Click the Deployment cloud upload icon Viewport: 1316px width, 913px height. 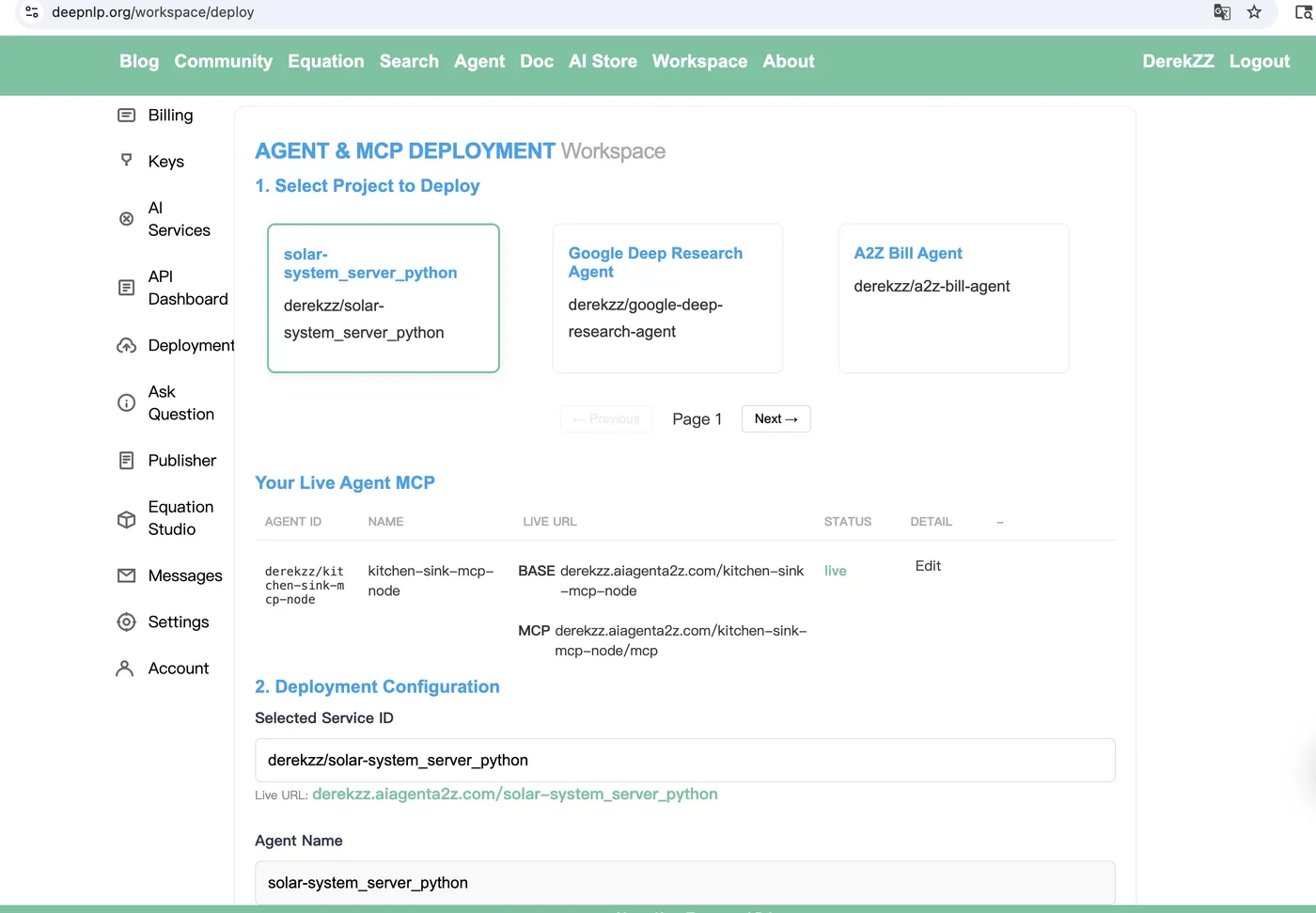coord(126,345)
